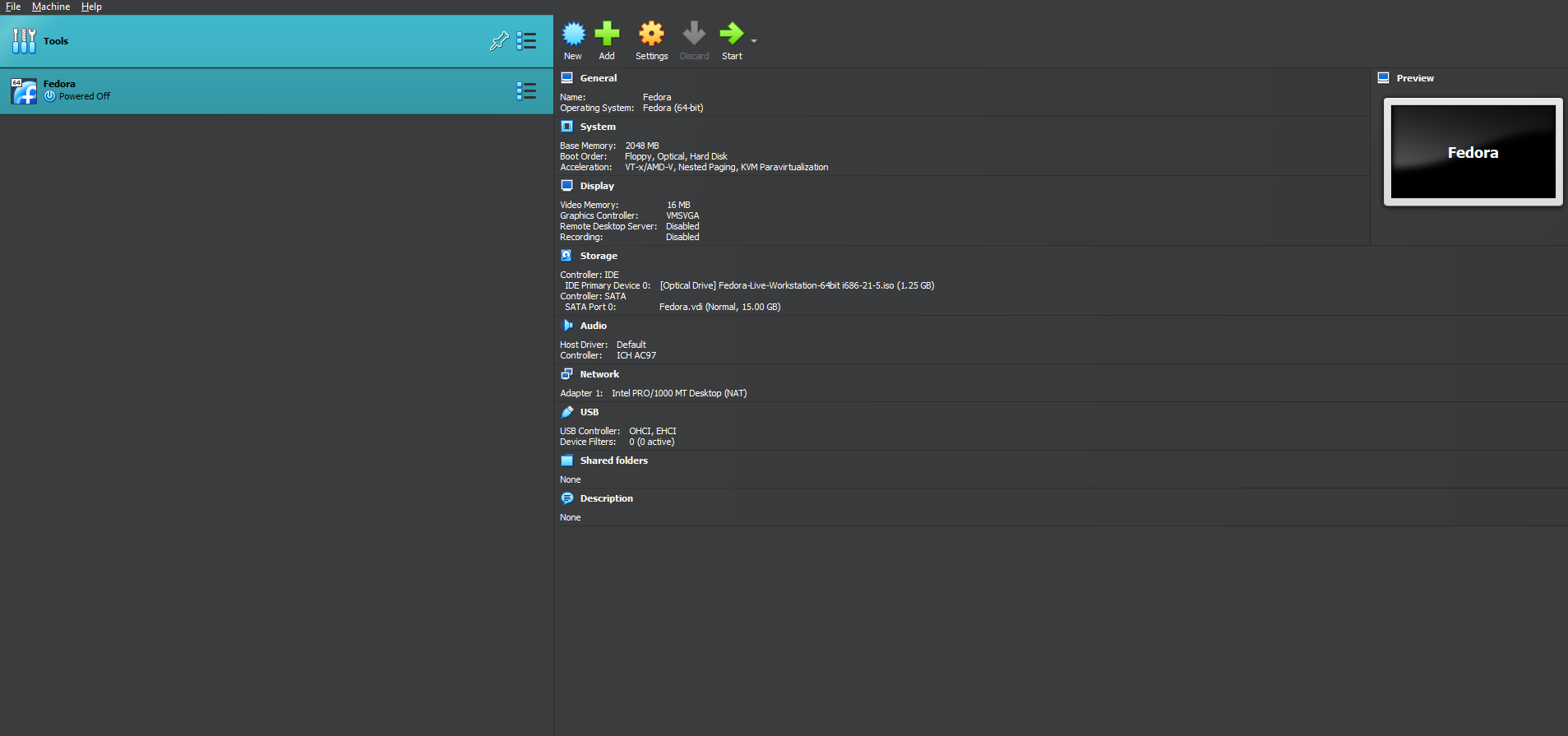This screenshot has width=1568, height=736.
Task: Click the OHCI, EHCI USB controller value
Action: [653, 431]
